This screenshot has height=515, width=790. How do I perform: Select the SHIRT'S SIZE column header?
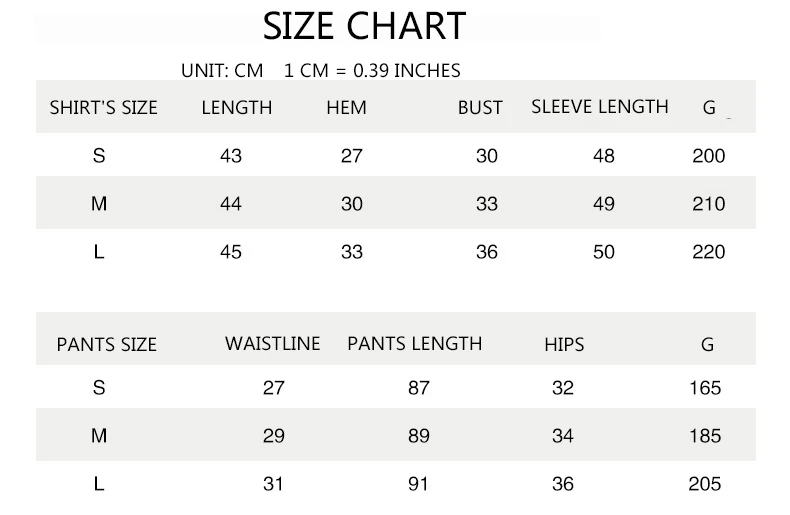coord(104,107)
